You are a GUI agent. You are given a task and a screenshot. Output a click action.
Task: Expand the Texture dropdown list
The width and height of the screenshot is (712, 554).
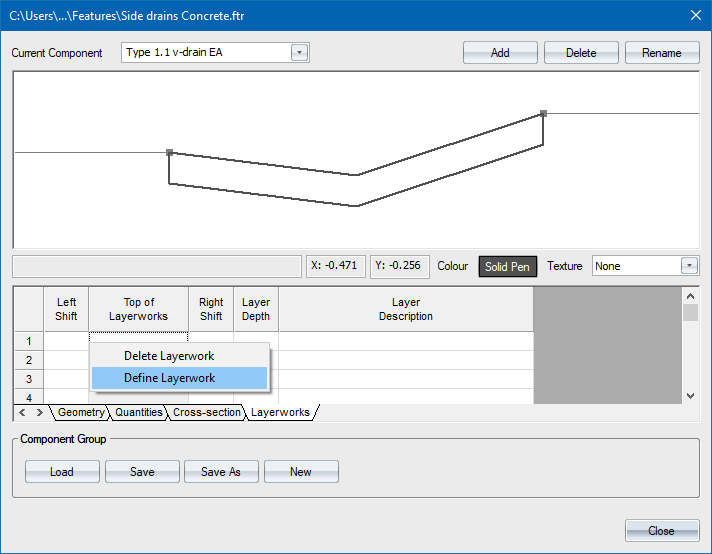pos(688,266)
